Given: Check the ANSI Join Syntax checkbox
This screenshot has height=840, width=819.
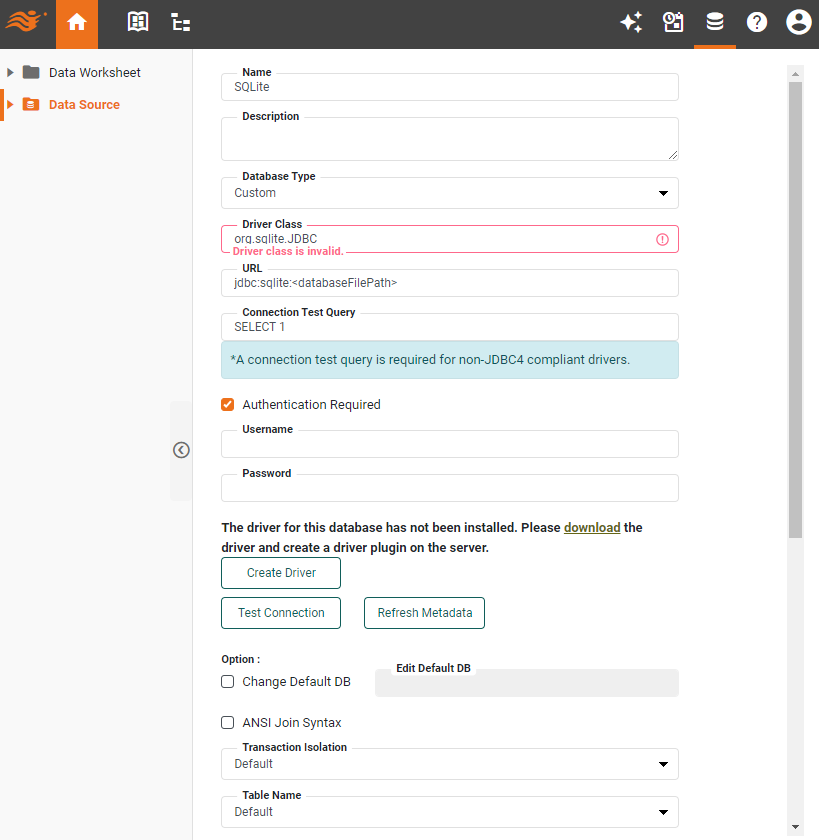Looking at the screenshot, I should 227,722.
